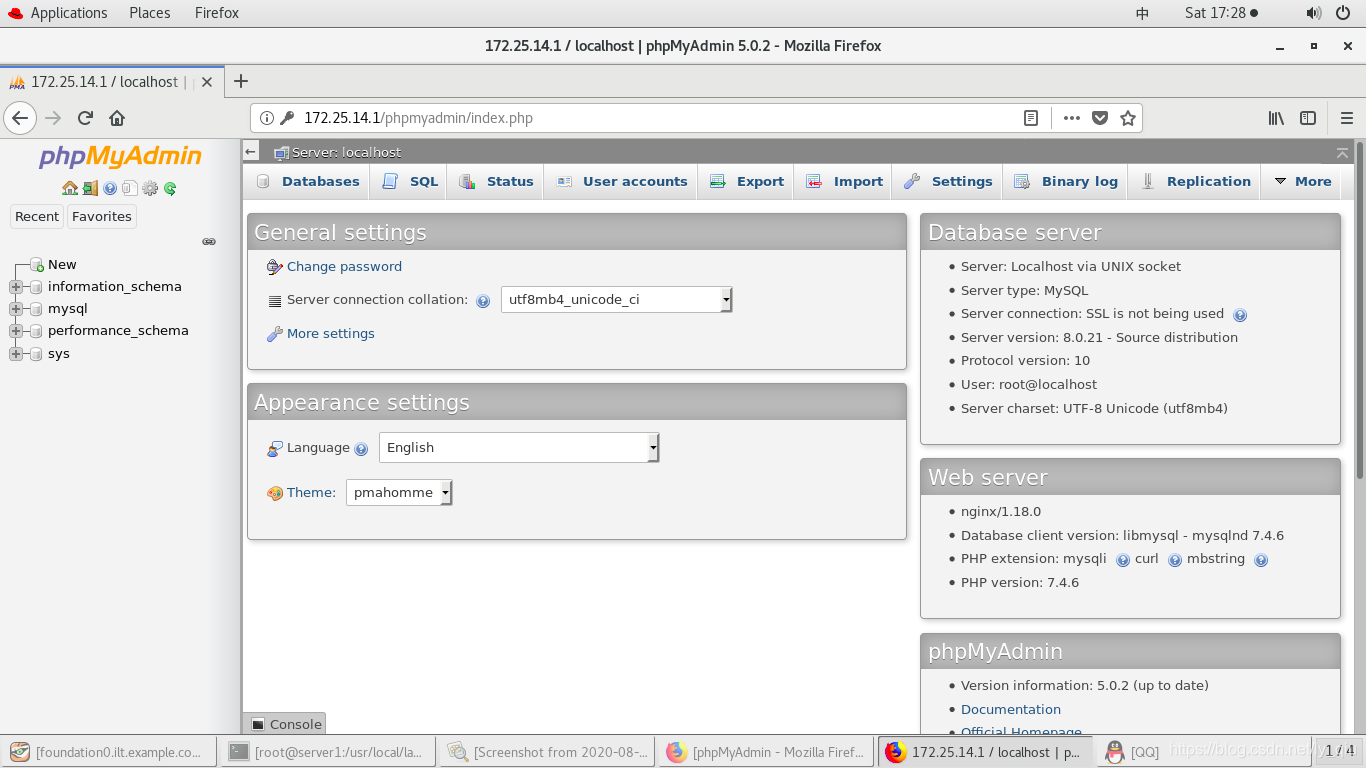Click help icon next to mbstring extension
Screen dimensions: 1366x768
pyautogui.click(x=1261, y=560)
